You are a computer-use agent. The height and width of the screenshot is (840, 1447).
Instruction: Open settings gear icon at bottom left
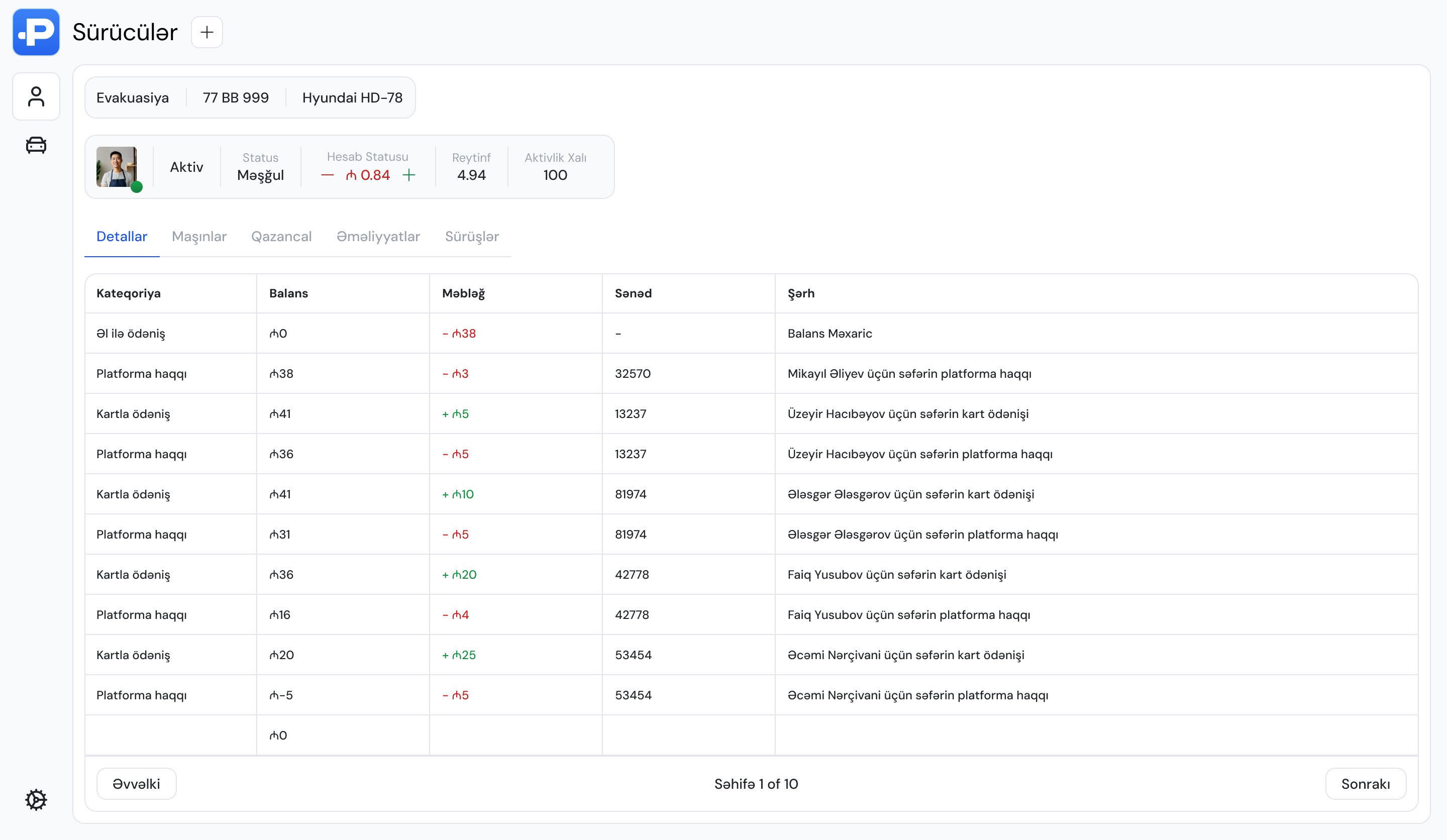(36, 799)
